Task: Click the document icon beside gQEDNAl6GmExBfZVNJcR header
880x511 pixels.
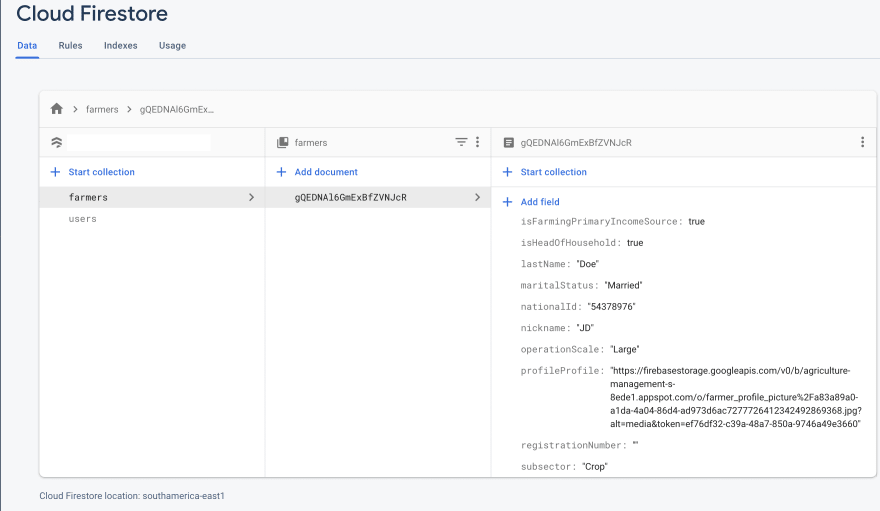Action: 508,142
